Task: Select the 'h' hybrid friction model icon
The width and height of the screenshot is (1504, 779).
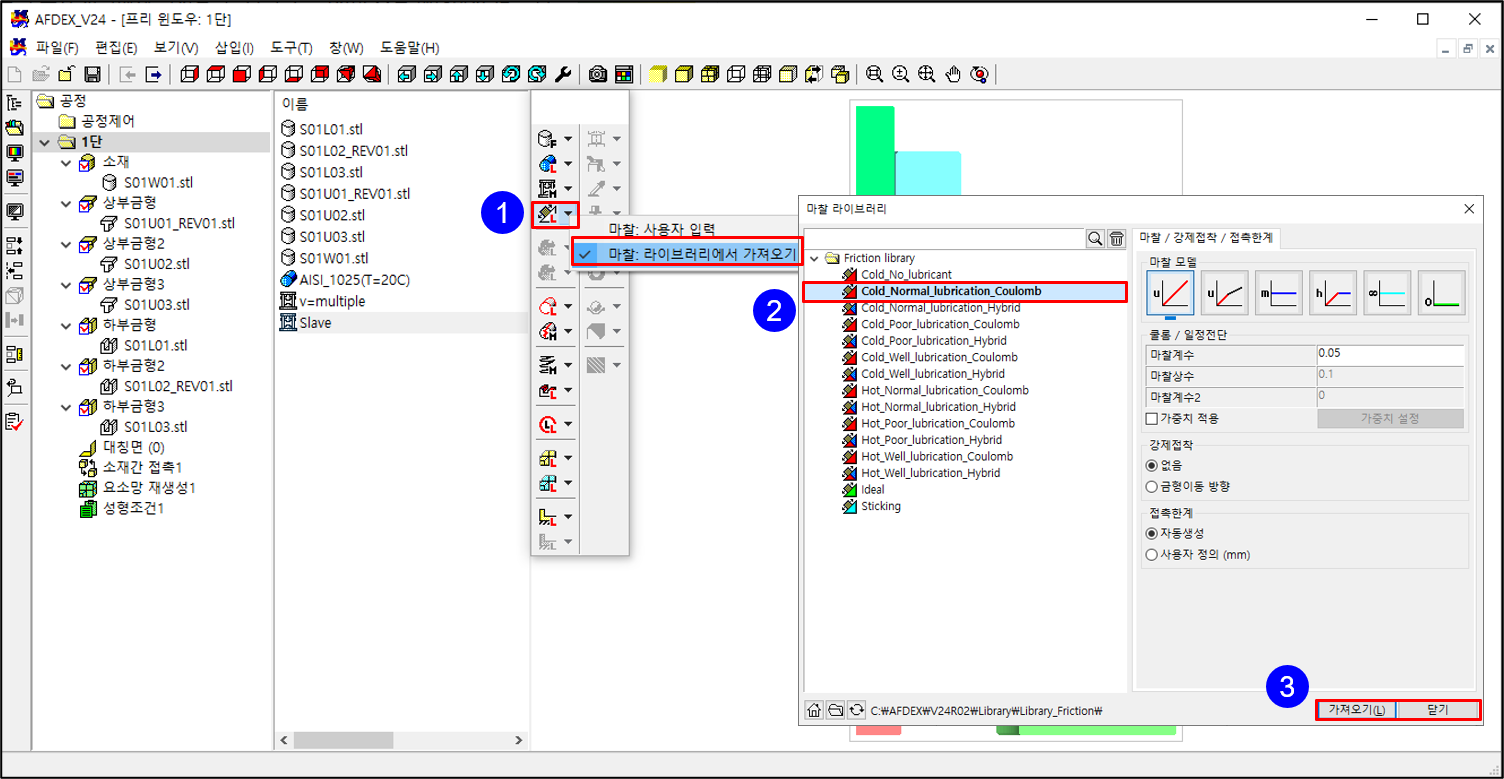Action: (1333, 293)
